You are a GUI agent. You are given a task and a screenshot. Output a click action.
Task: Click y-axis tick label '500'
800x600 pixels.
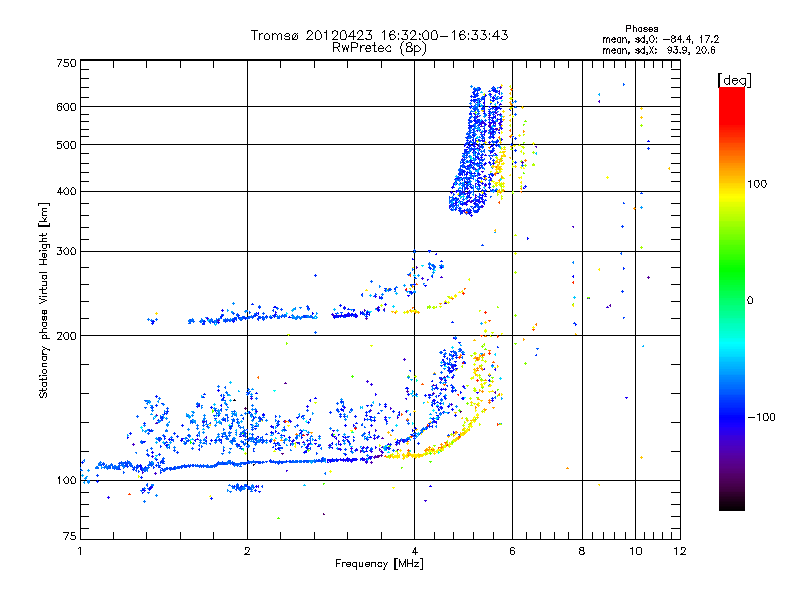[x=66, y=145]
